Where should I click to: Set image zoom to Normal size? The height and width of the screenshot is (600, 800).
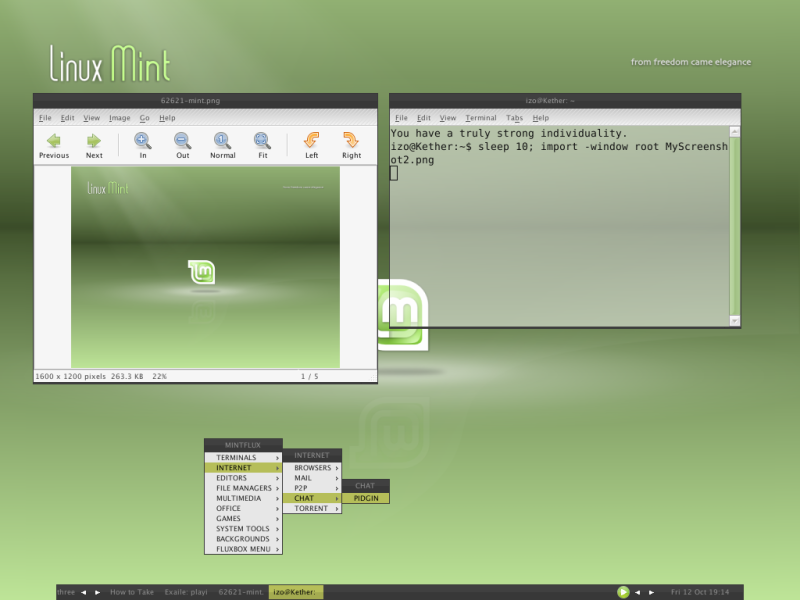point(222,146)
